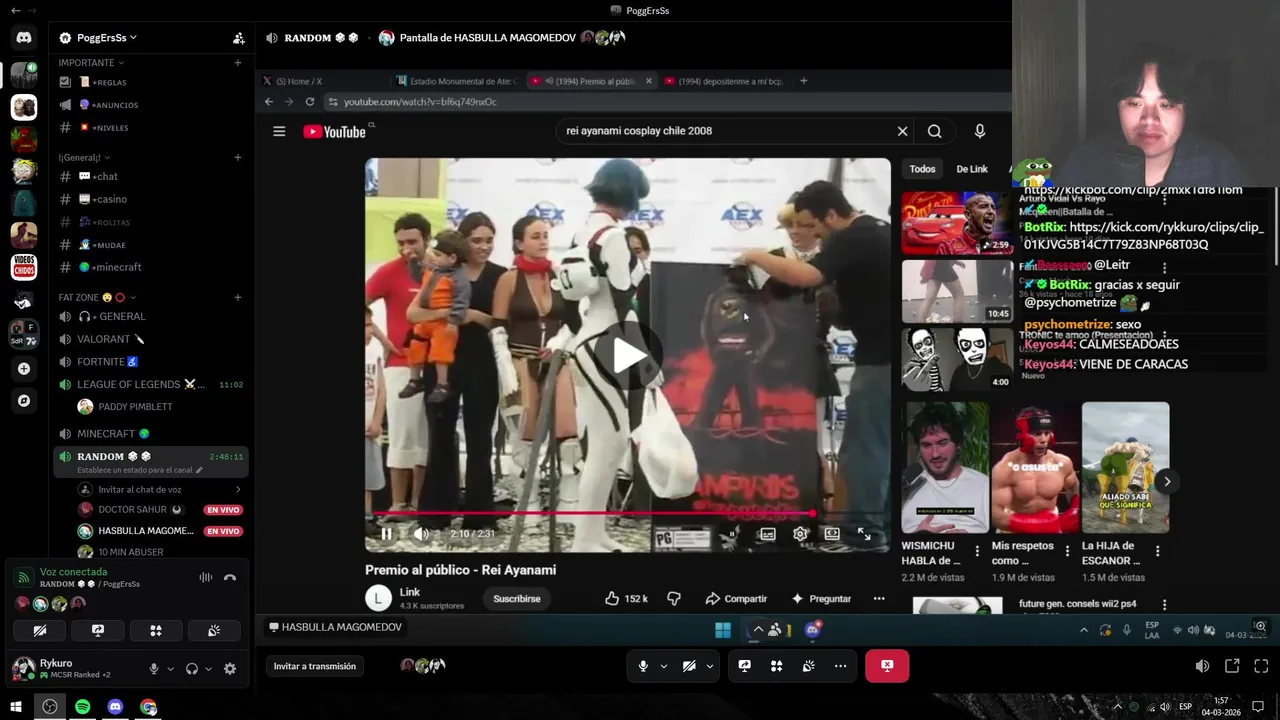Collapse the IMPORTANTE category

[x=90, y=63]
